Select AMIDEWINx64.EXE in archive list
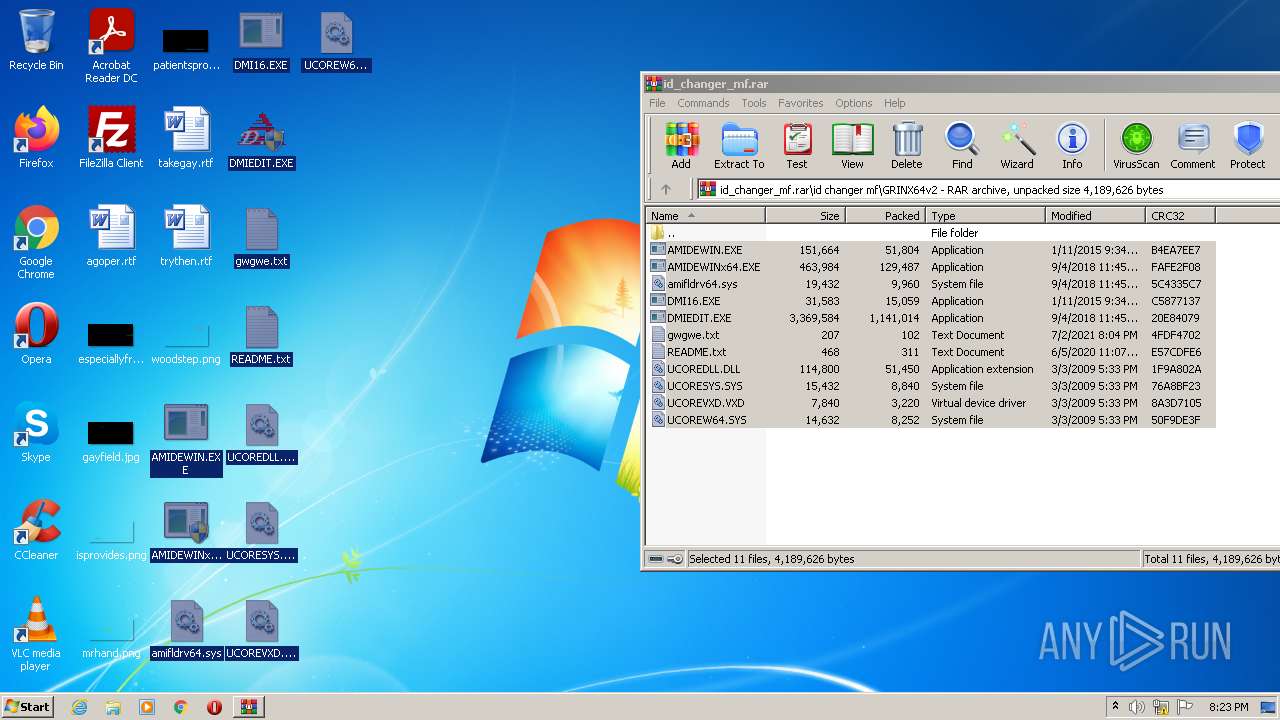Image resolution: width=1280 pixels, height=720 pixels. click(x=931, y=267)
